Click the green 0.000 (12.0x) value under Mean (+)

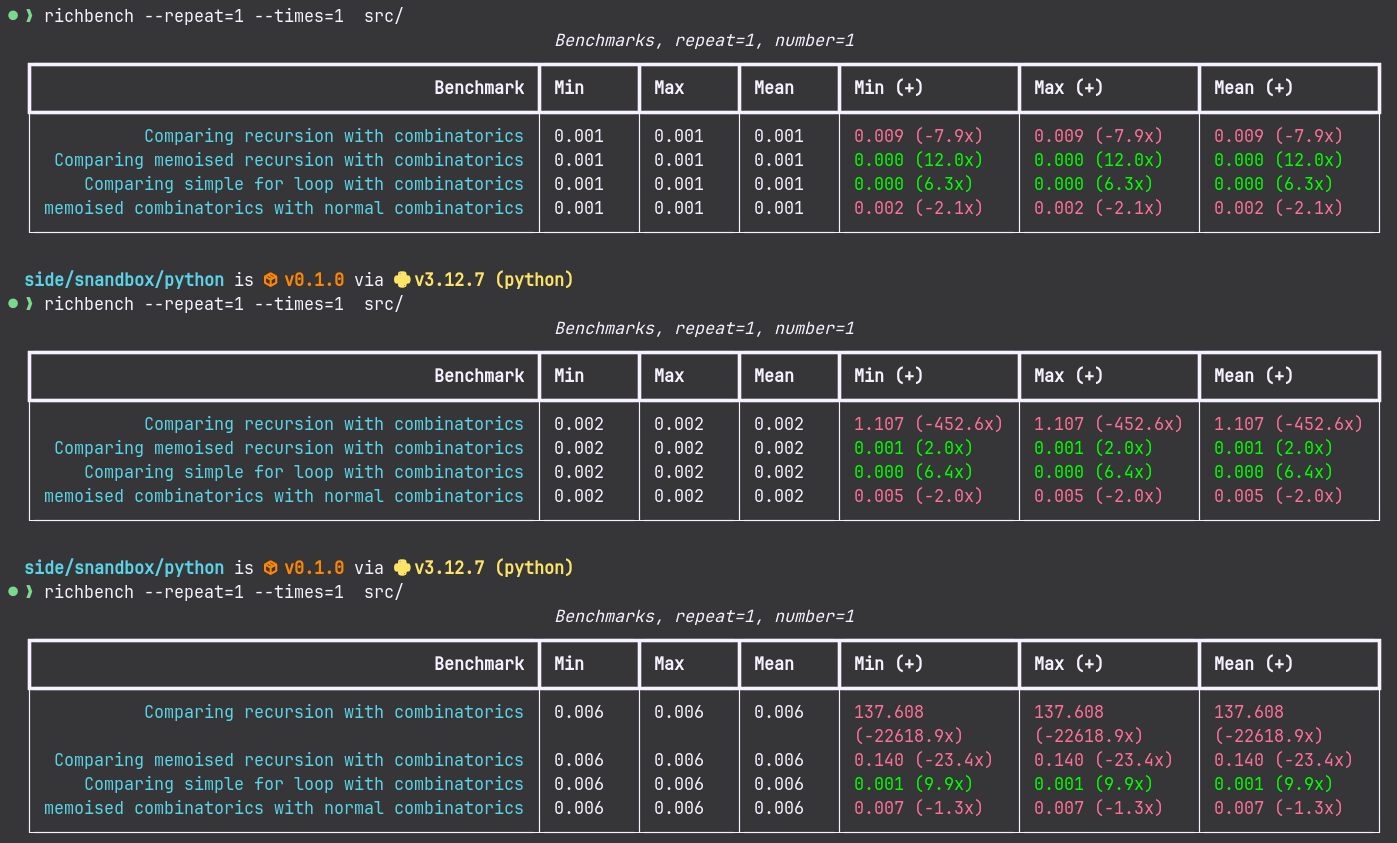click(1278, 160)
